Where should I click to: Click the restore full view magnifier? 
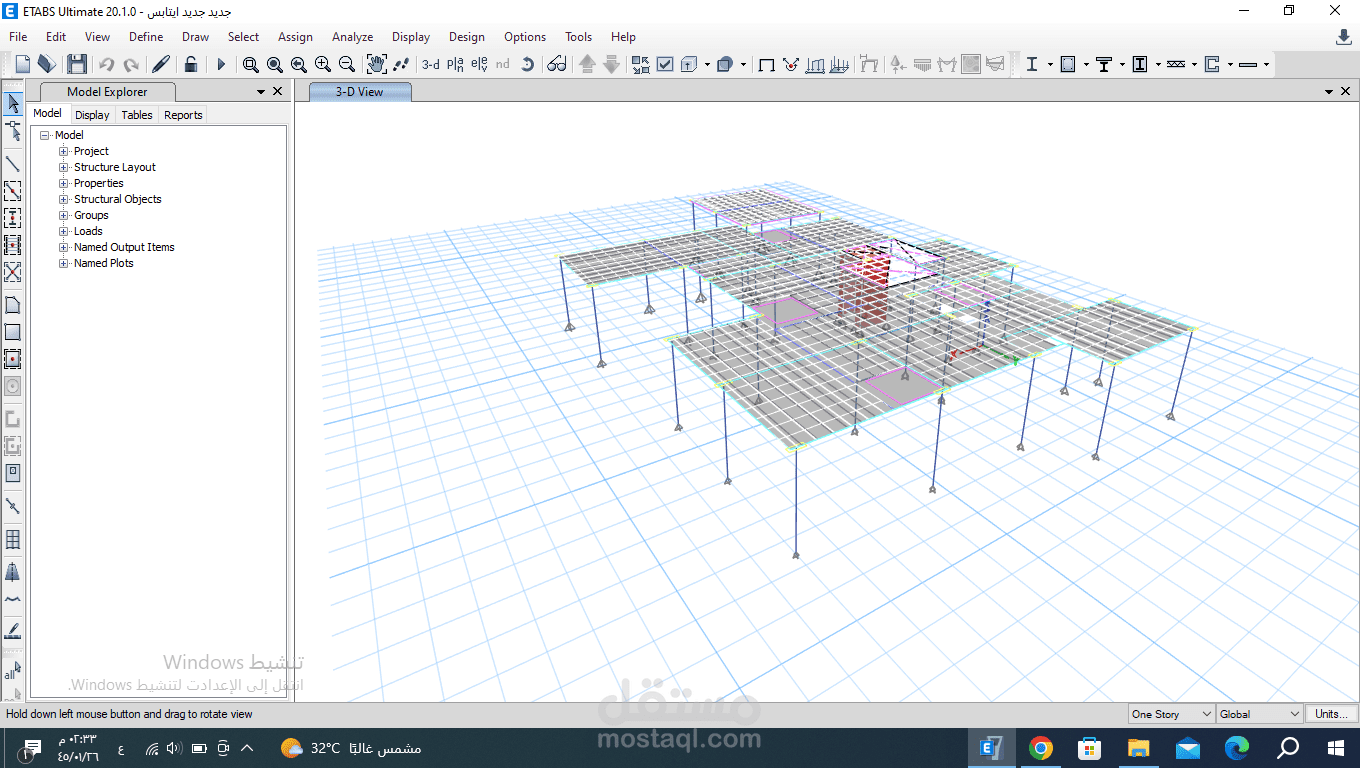coord(275,64)
